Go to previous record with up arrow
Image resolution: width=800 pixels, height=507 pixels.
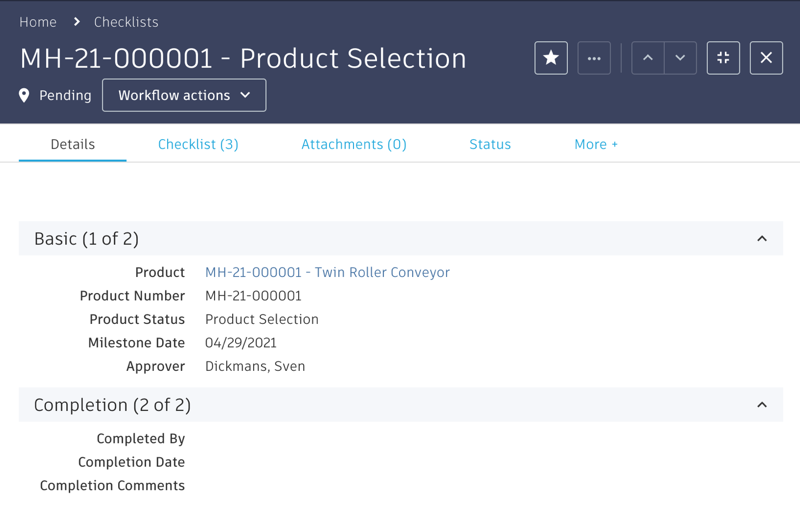pos(648,58)
